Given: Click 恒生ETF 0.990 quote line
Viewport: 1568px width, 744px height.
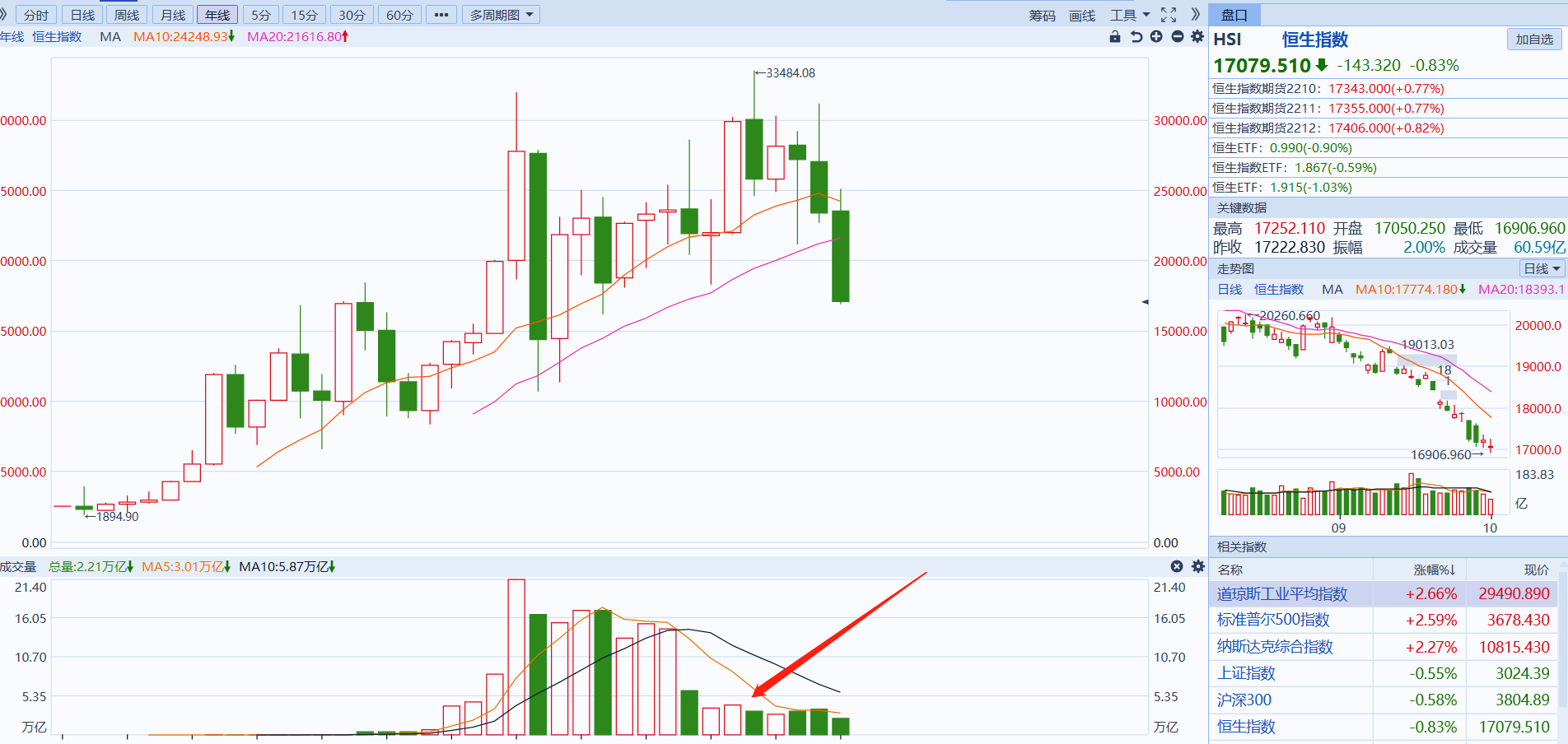Looking at the screenshot, I should (x=1282, y=147).
